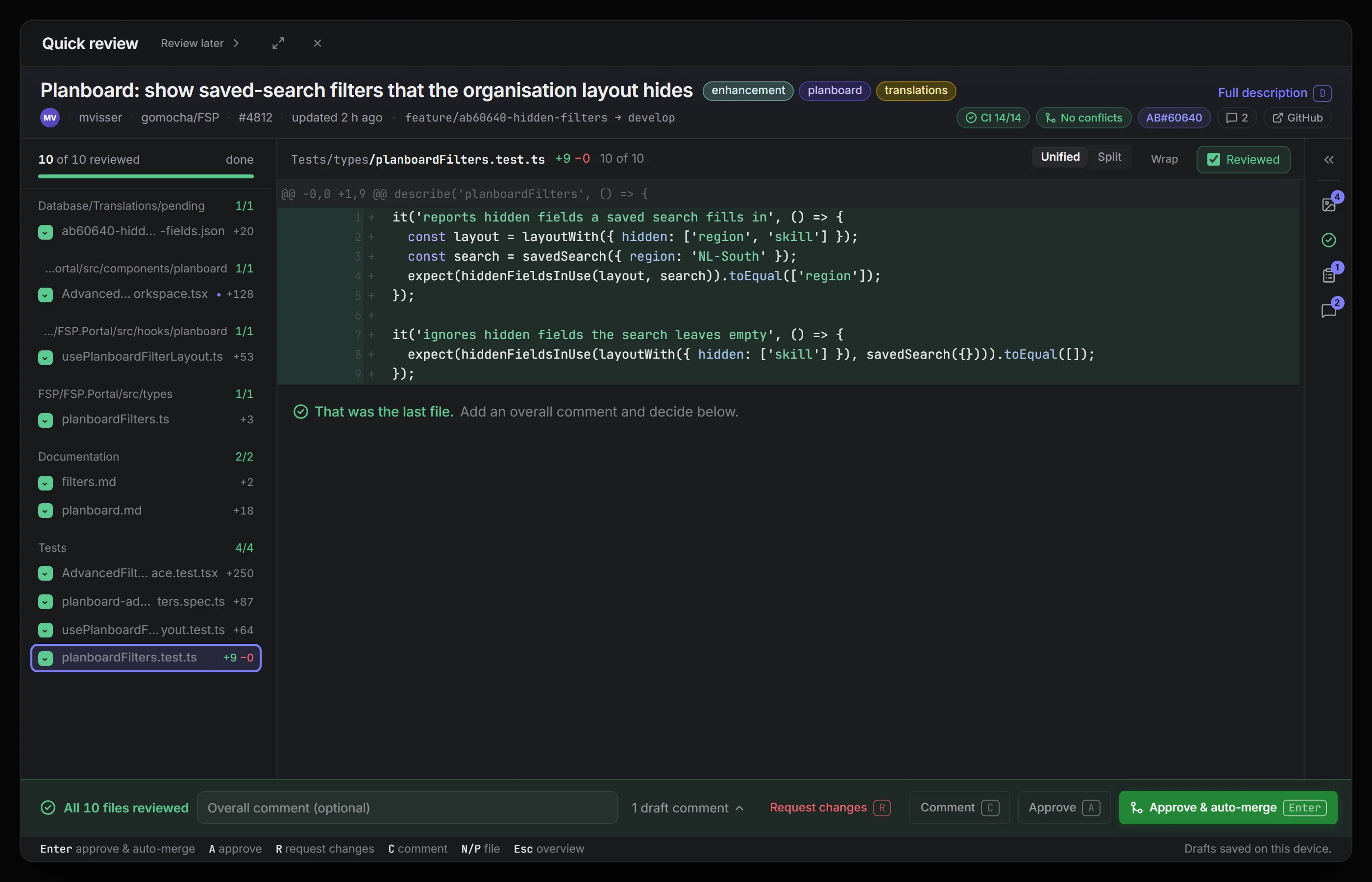Viewport: 1372px width, 882px height.
Task: Close the Quick review dialog
Action: point(317,44)
